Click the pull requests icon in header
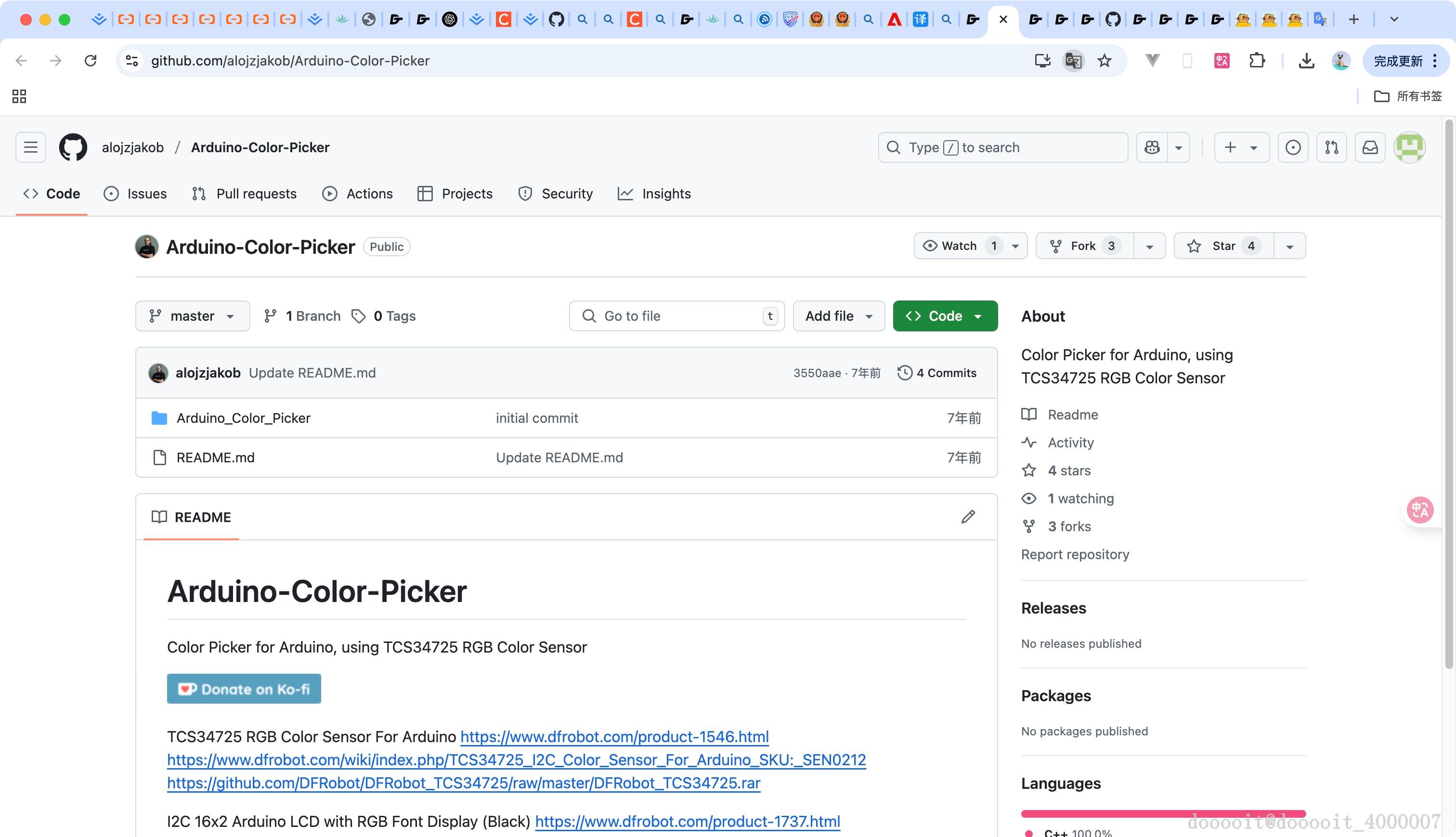 click(x=1331, y=147)
